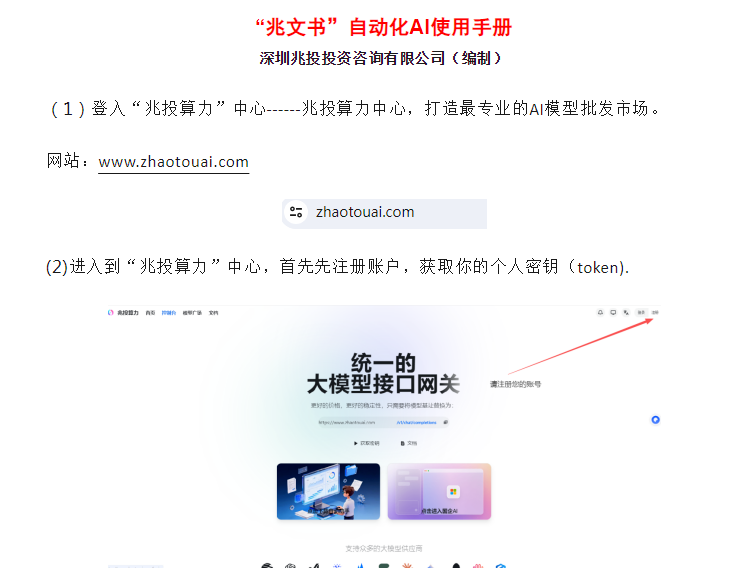
Task: Click the 注册 button at red arrow
Action: tap(655, 312)
